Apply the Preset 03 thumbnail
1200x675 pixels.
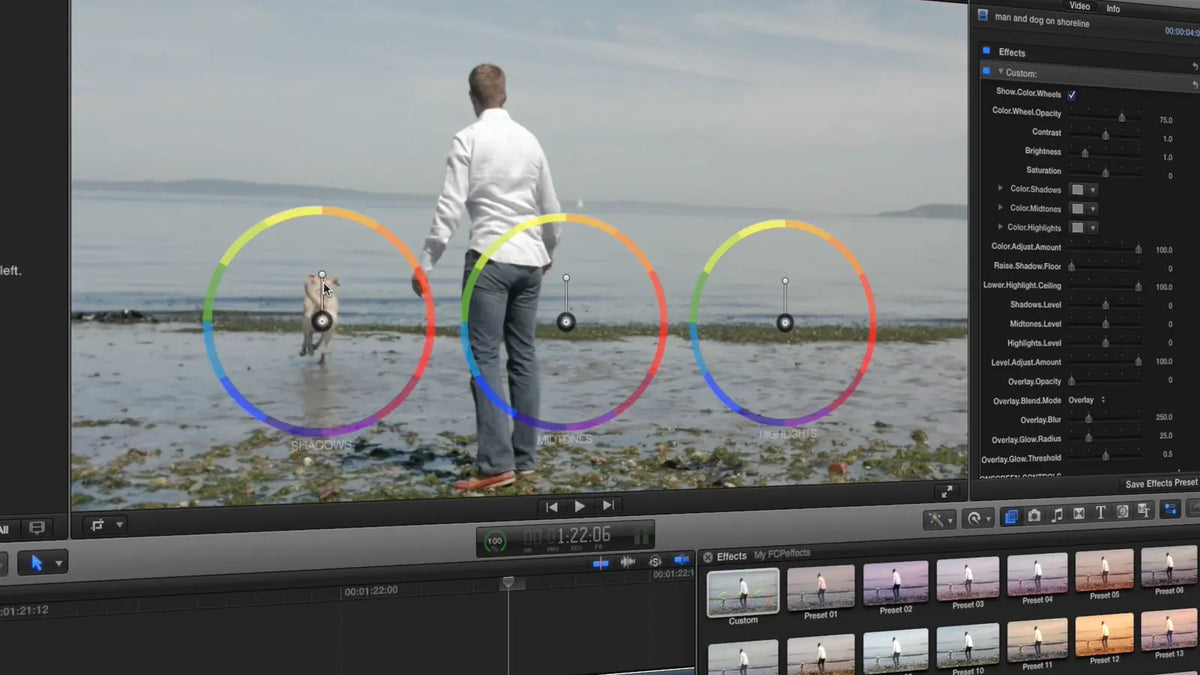pyautogui.click(x=967, y=579)
